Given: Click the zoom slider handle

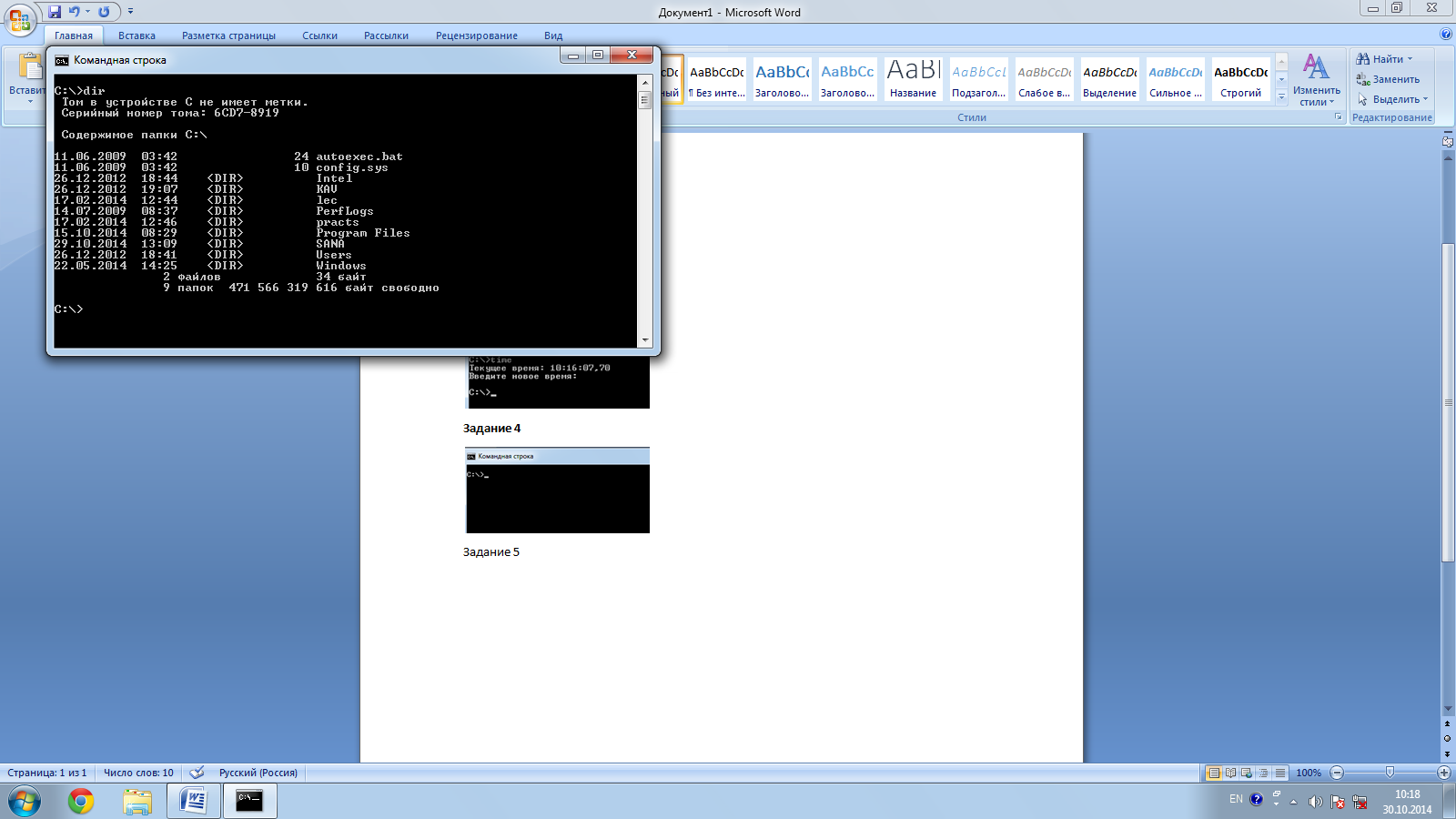Looking at the screenshot, I should [1390, 773].
